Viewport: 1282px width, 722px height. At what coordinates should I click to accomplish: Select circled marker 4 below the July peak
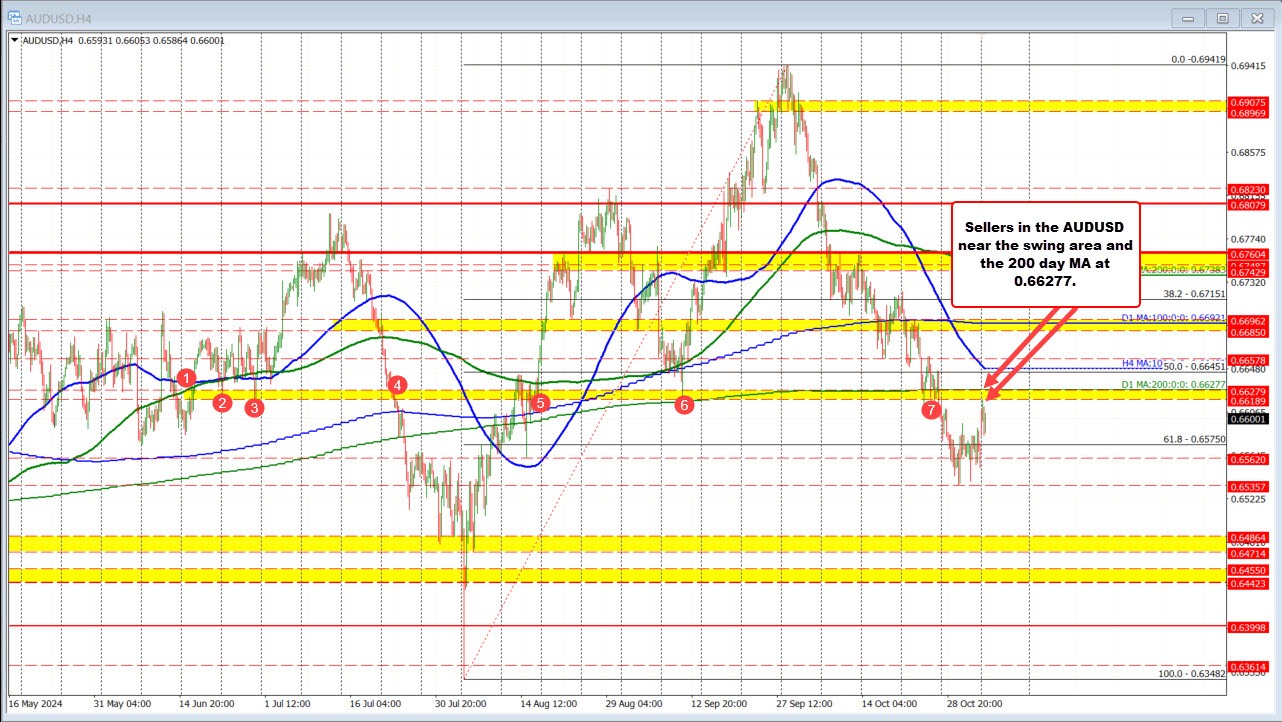(397, 384)
